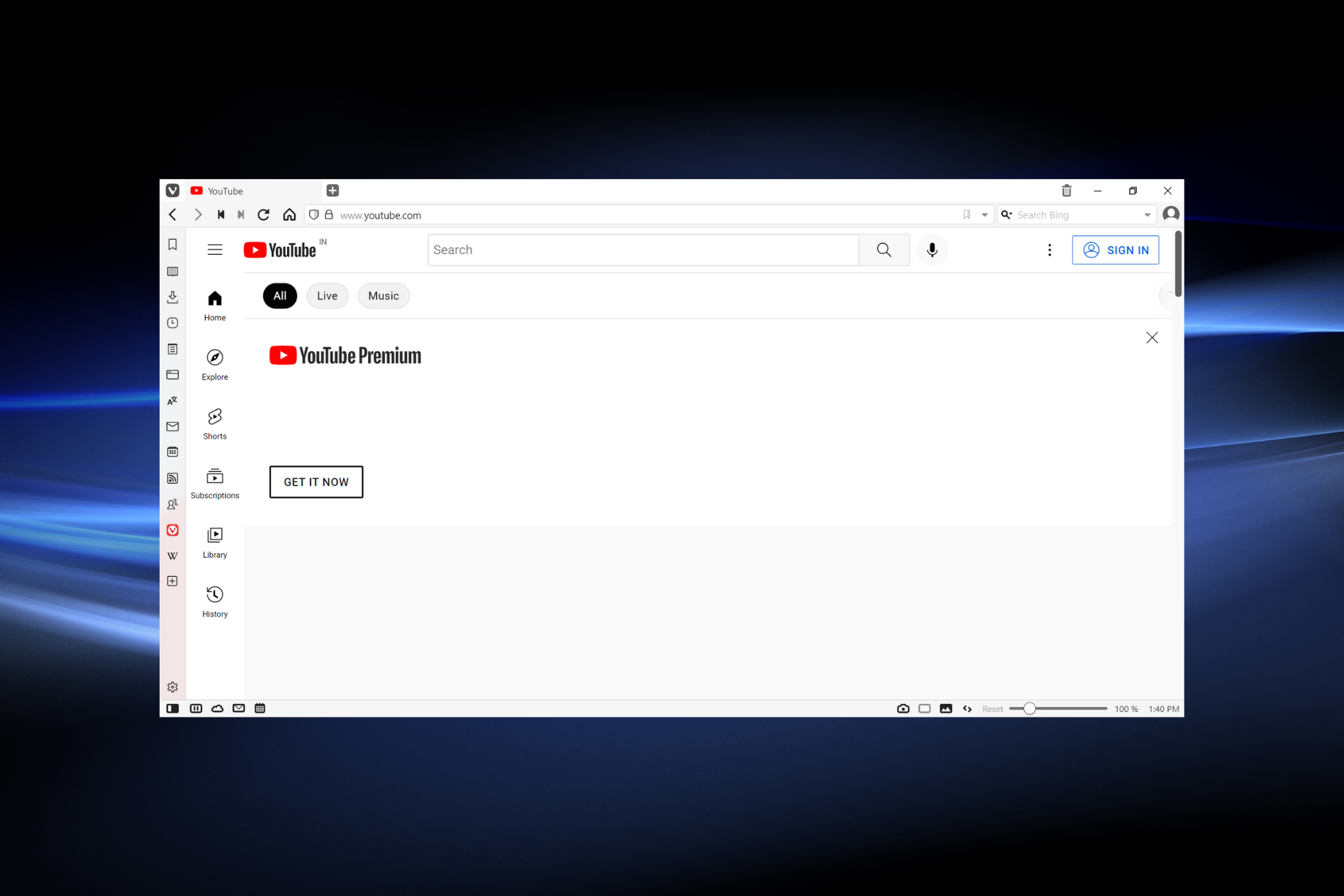Open YouTube hamburger guide menu

click(215, 250)
